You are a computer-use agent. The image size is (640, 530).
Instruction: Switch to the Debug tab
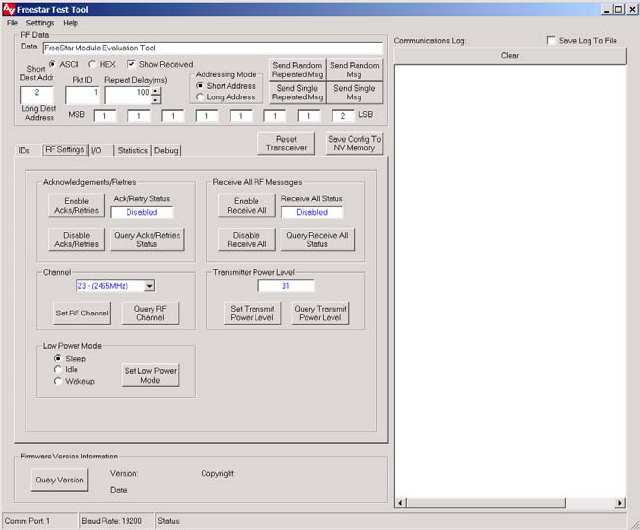(x=166, y=150)
